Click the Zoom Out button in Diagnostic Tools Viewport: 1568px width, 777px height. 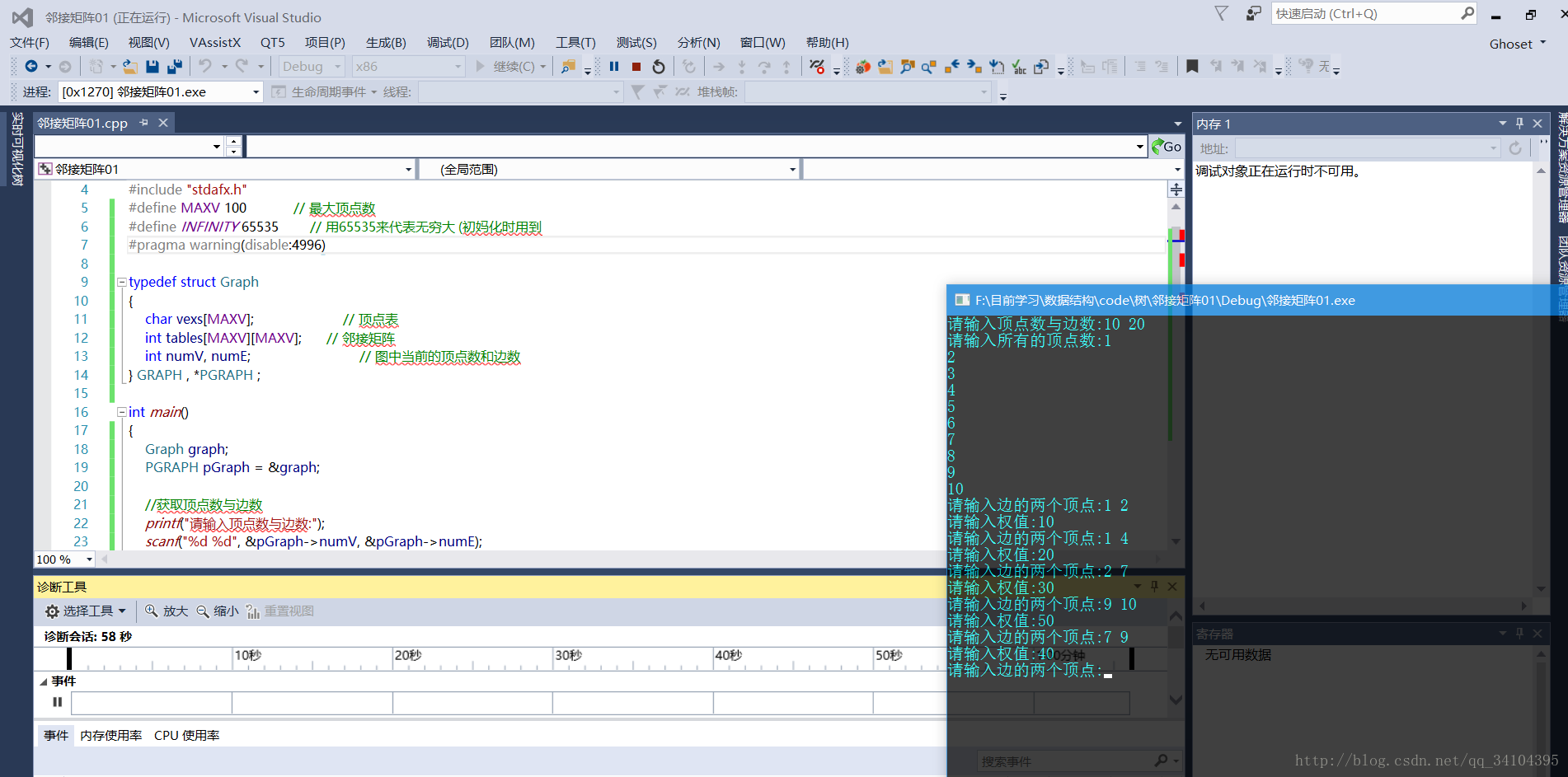point(218,611)
